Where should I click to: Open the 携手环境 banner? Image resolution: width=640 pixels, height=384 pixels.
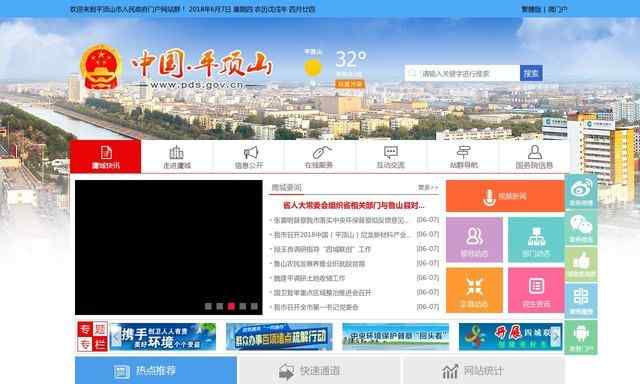(163, 337)
